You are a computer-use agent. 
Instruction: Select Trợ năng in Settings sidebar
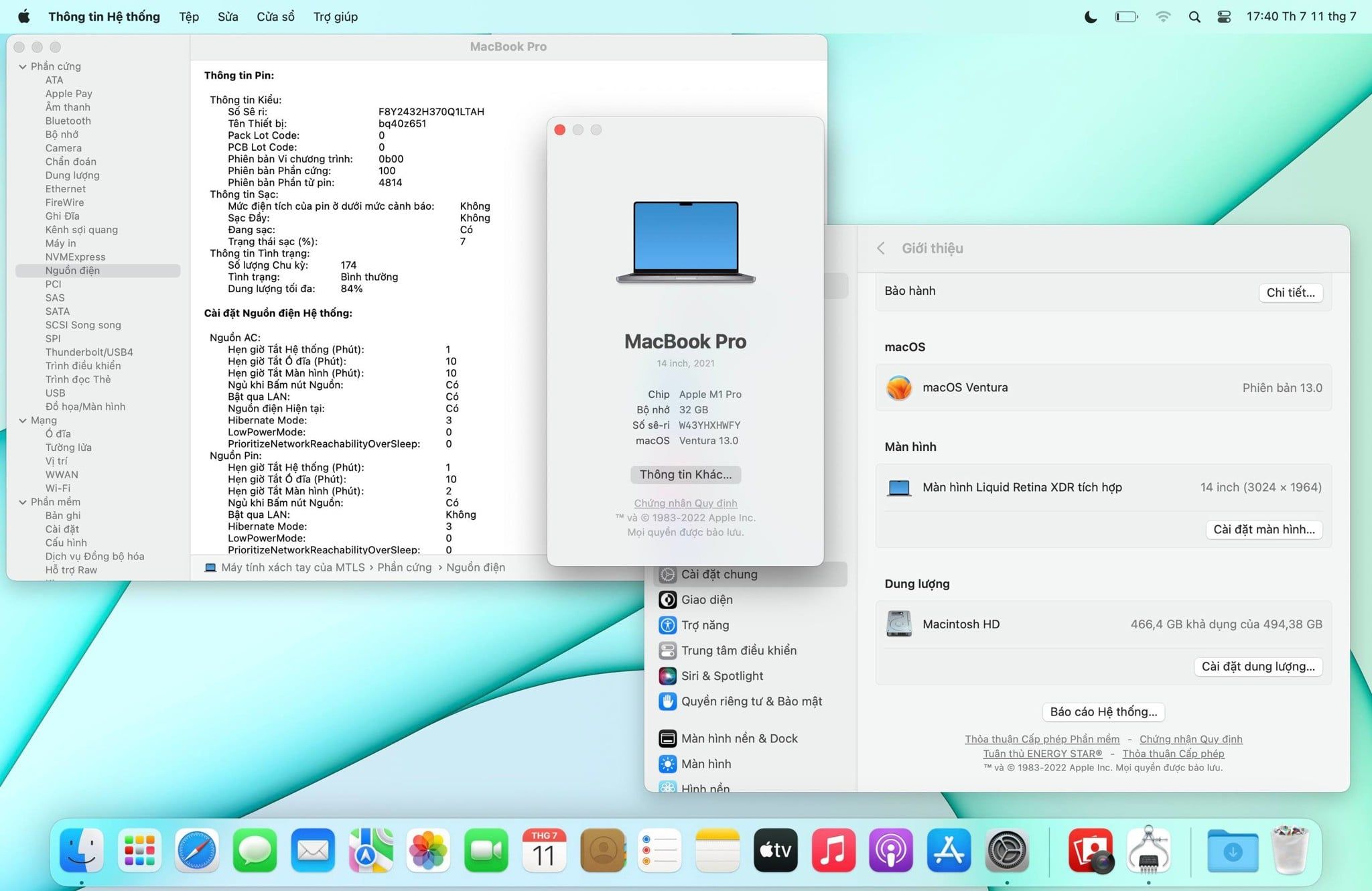[x=751, y=625]
